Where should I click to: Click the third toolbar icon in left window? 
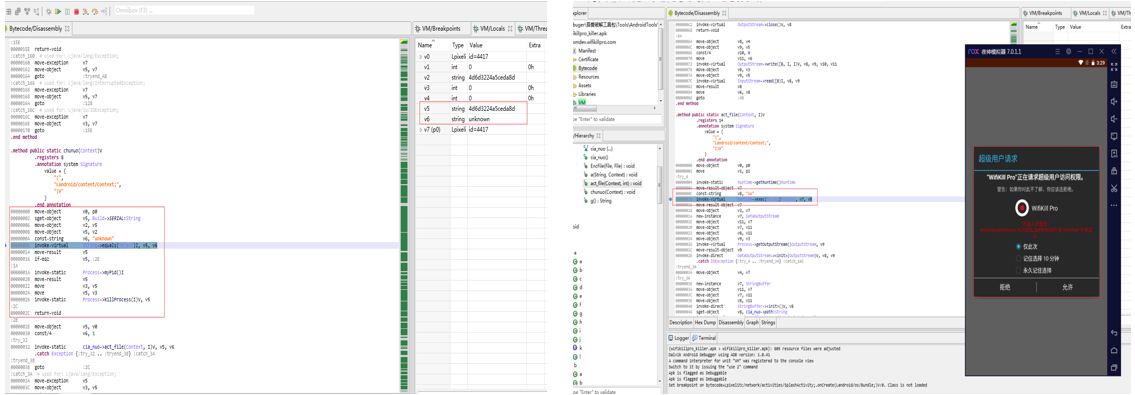click(27, 12)
